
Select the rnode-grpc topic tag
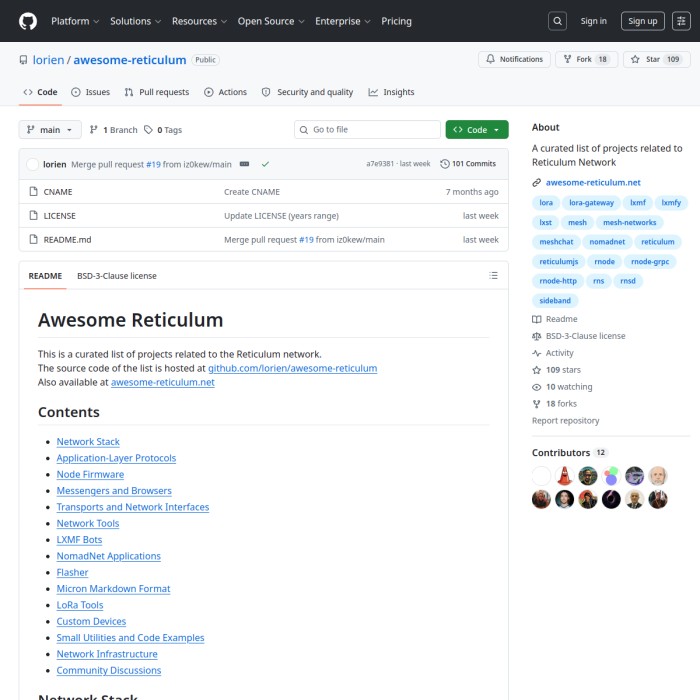click(650, 262)
